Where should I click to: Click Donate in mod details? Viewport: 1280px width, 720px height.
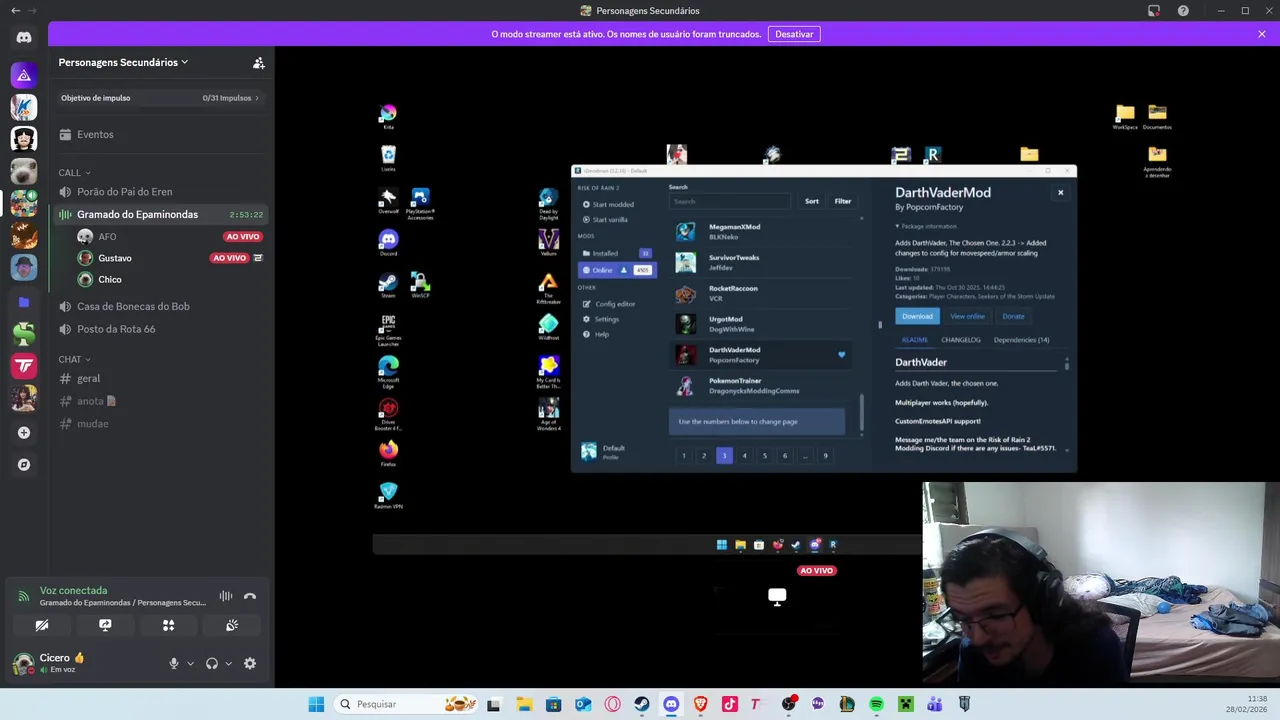pos(1013,316)
